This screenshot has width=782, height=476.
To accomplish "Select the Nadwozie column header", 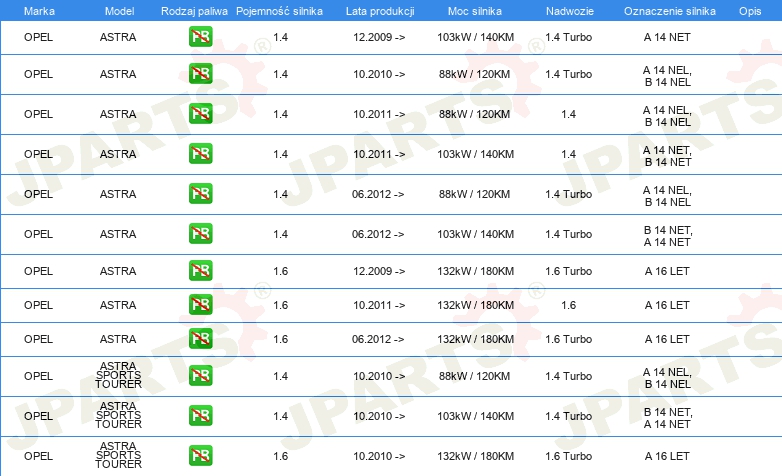I will pyautogui.click(x=570, y=11).
